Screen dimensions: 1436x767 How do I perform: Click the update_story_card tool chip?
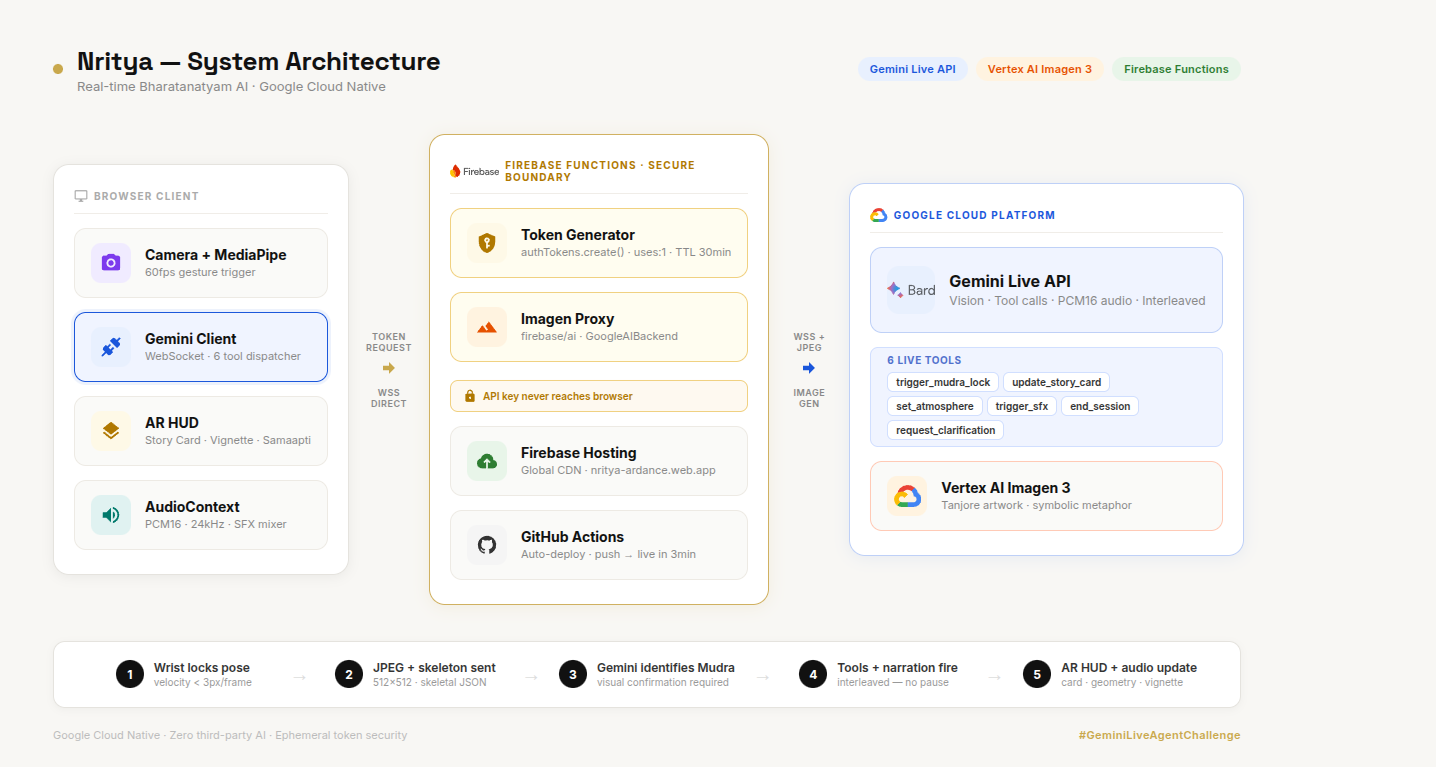1056,382
